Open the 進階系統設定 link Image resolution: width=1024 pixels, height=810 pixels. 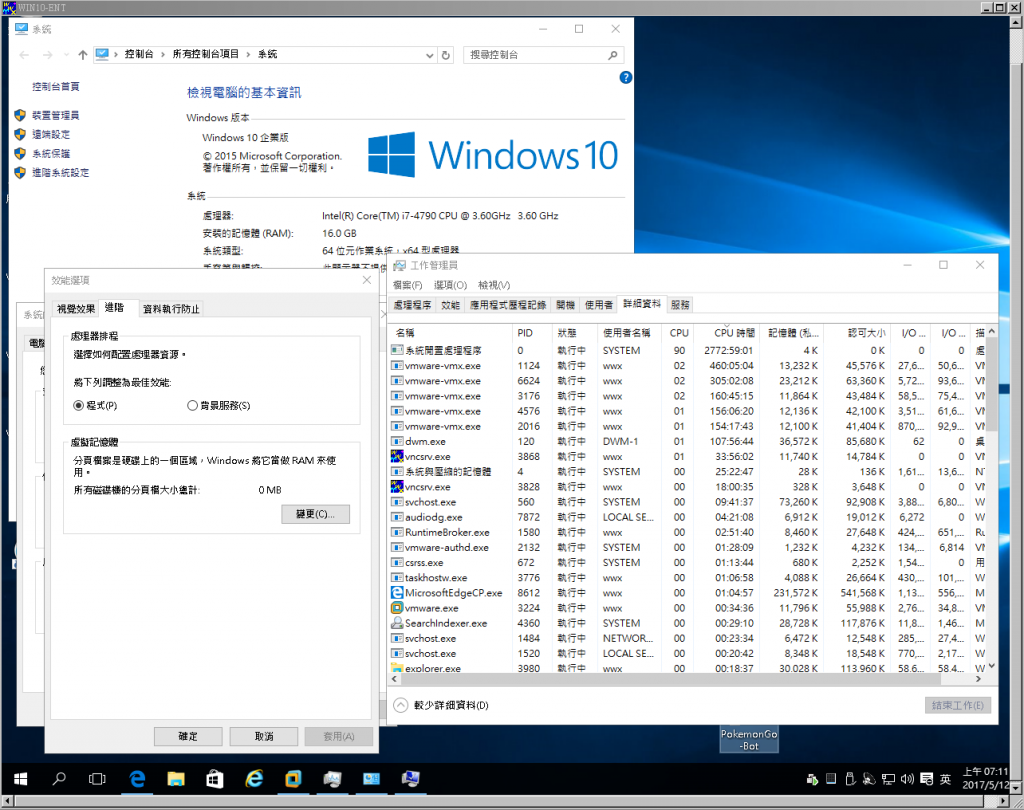[x=61, y=172]
